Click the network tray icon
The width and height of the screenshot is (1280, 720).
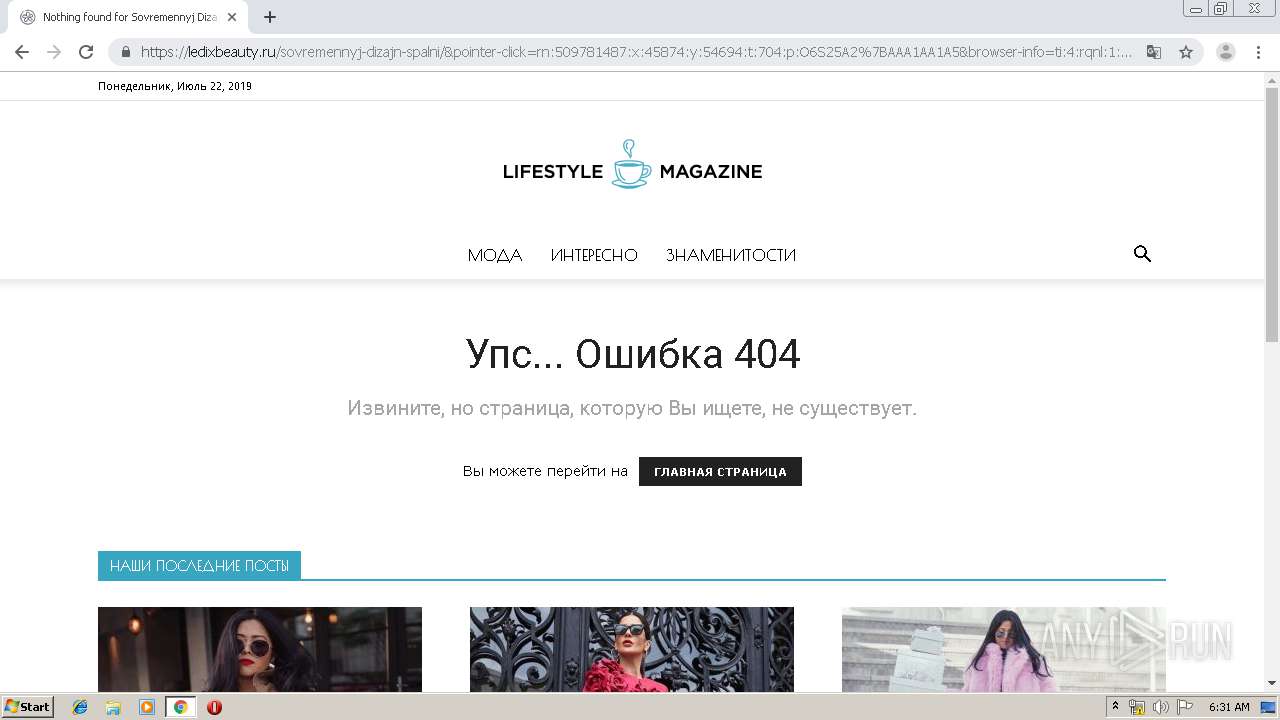(1137, 707)
